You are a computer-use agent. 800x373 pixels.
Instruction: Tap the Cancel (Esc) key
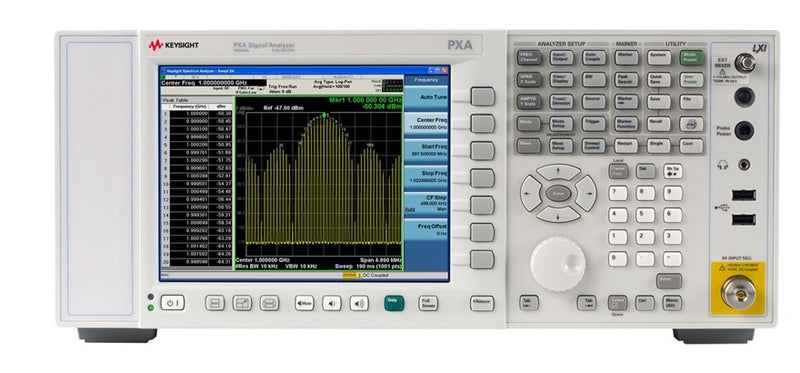[x=618, y=171]
